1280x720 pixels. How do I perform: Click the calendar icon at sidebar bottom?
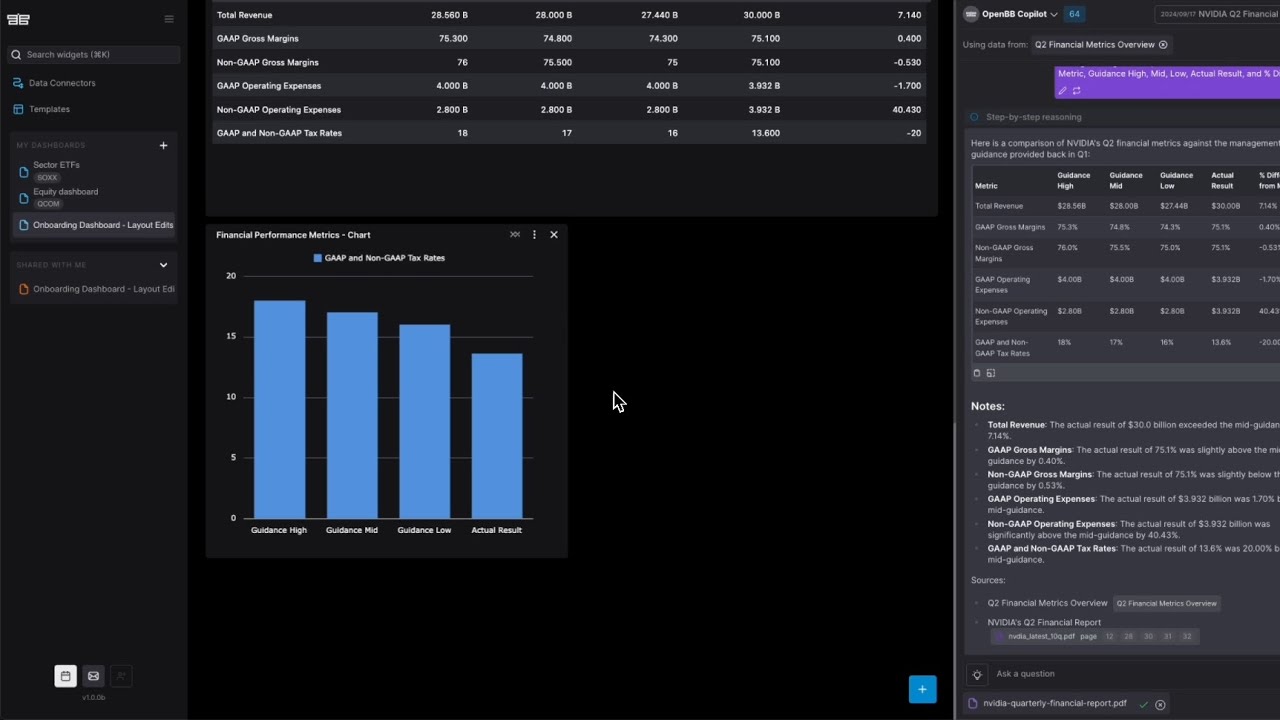coord(65,676)
